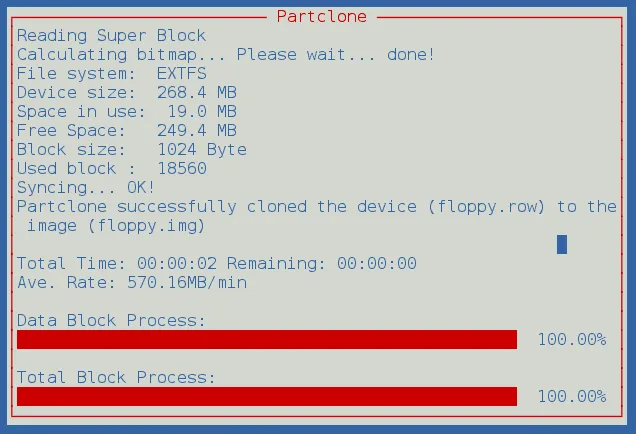Image resolution: width=636 pixels, height=434 pixels.
Task: Select the 'Used block : 18560' line
Action: 111,169
